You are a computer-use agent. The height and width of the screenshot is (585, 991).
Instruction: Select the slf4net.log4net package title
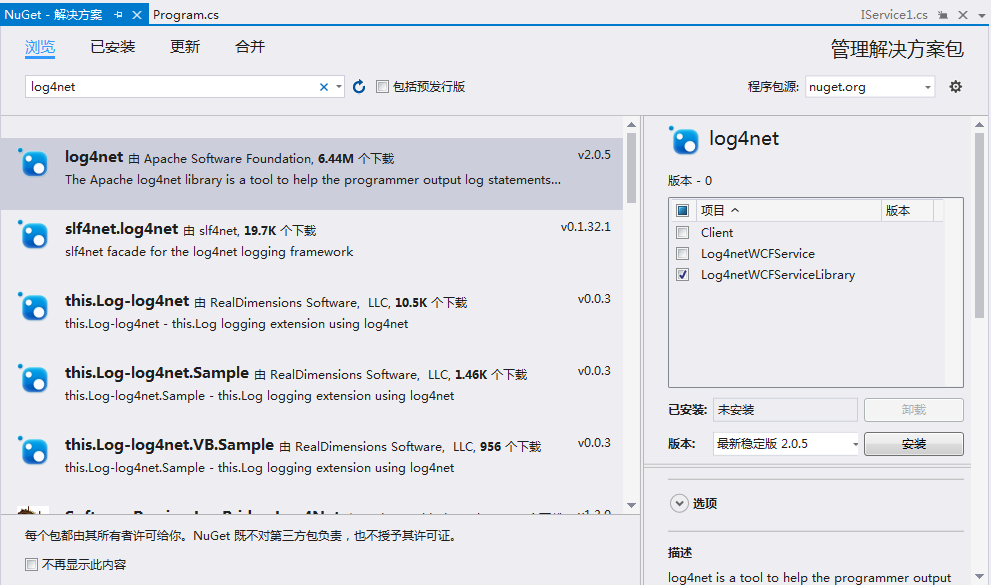(121, 229)
